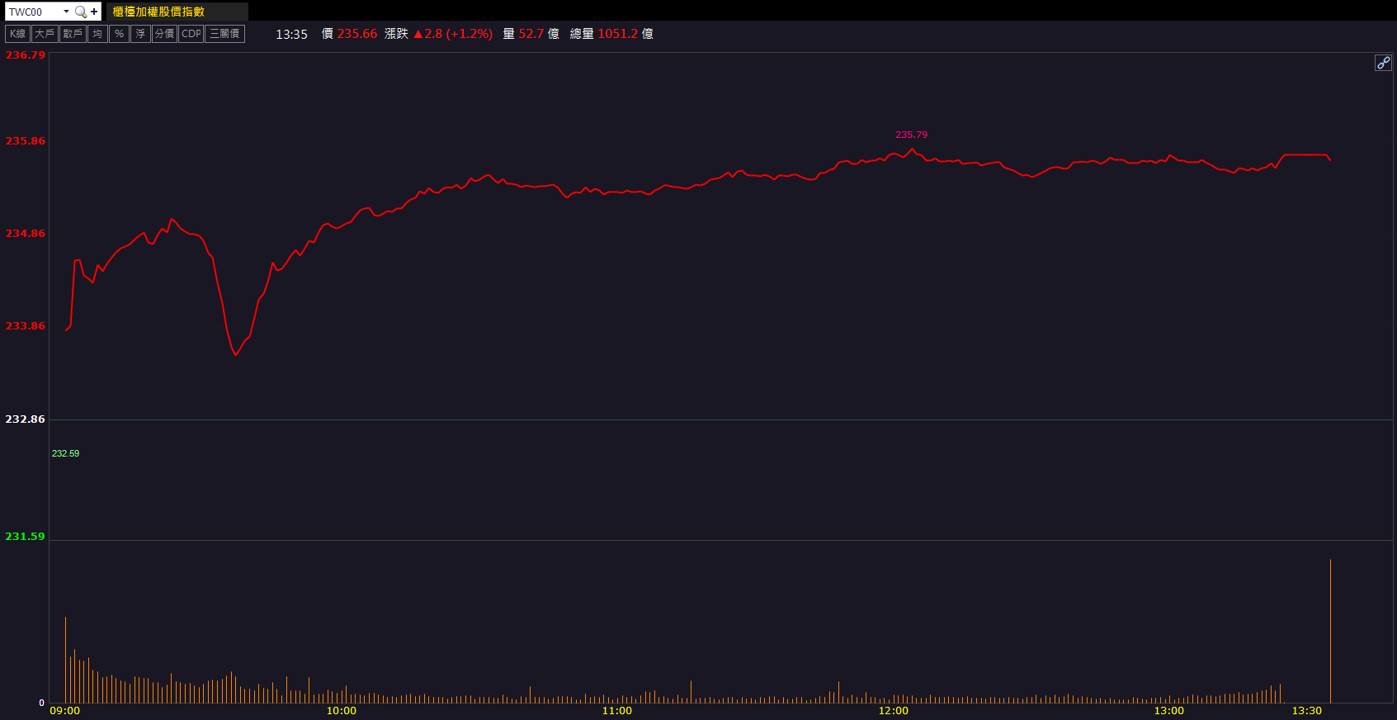Viewport: 1397px width, 720px height.
Task: Toggle the K線 chart mode button
Action: [17, 34]
